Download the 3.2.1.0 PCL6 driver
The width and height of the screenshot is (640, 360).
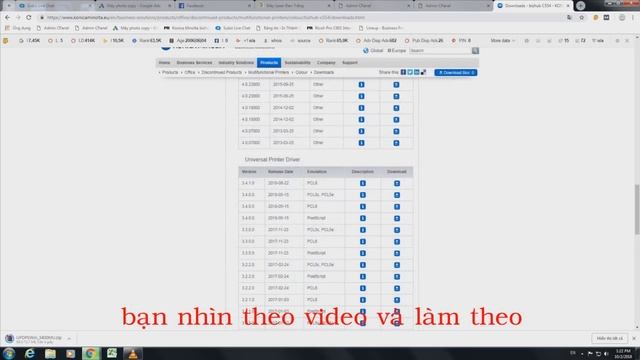point(397,300)
